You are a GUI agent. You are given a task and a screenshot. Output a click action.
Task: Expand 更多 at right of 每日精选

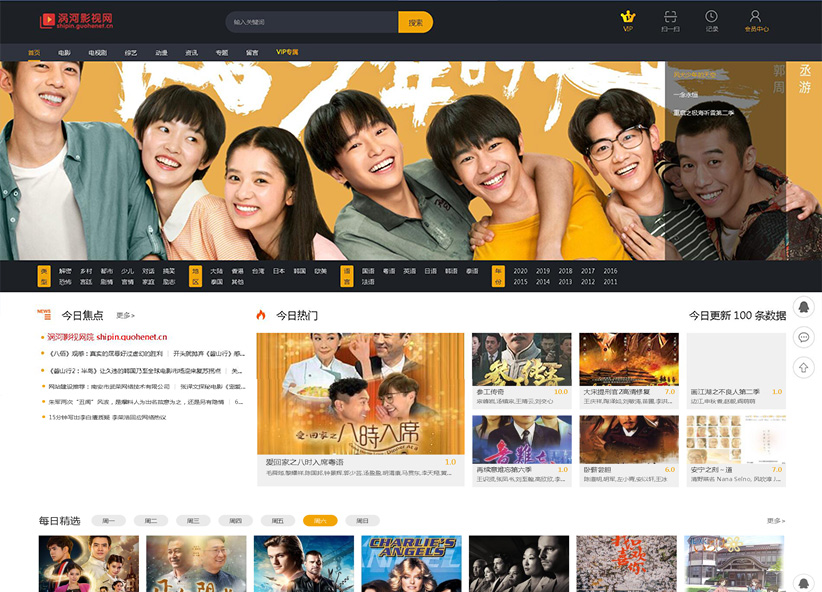(775, 521)
